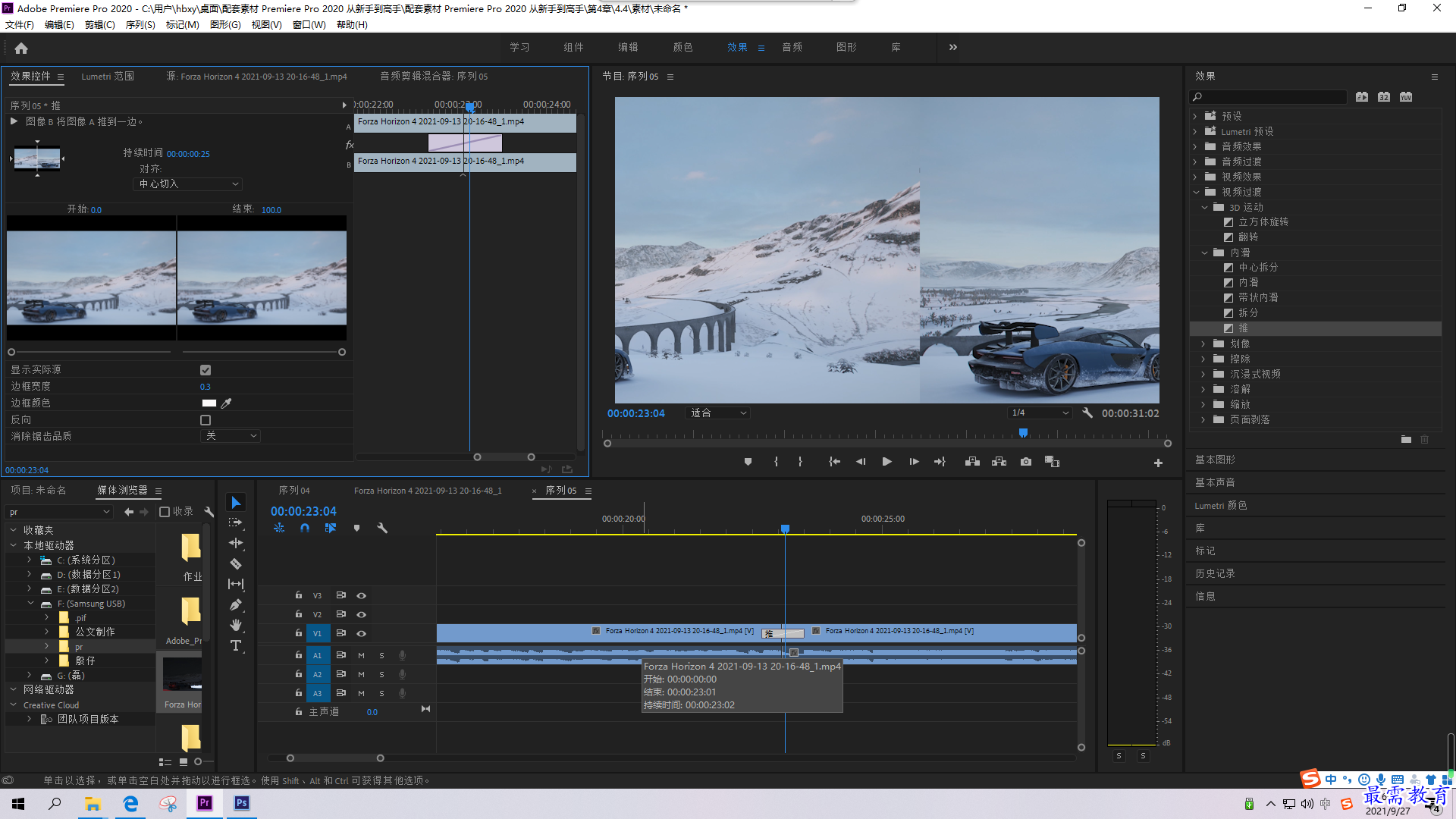Image resolution: width=1456 pixels, height=819 pixels.
Task: Mute audio track A1
Action: coord(361,655)
